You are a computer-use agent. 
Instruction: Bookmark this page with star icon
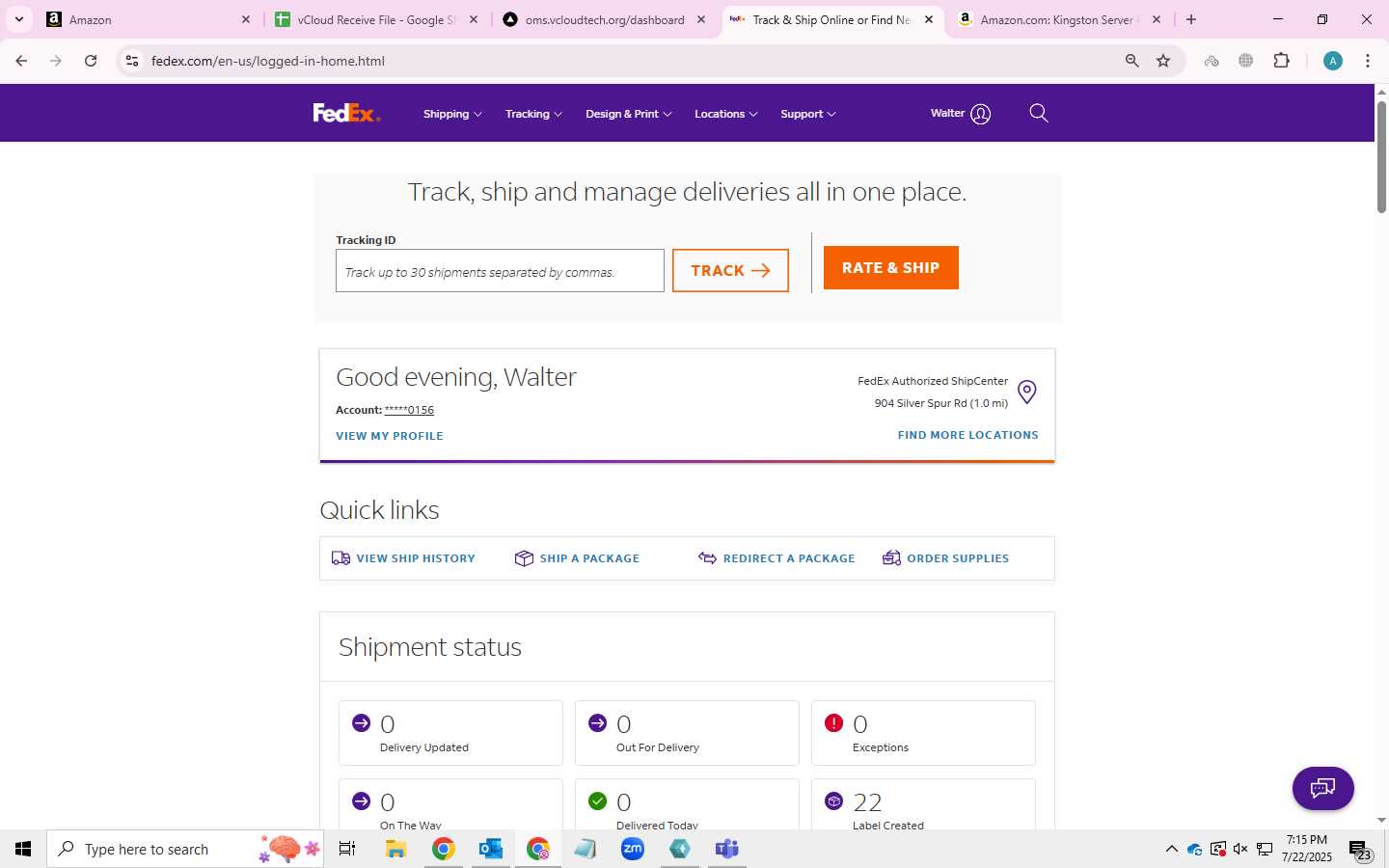[1163, 61]
